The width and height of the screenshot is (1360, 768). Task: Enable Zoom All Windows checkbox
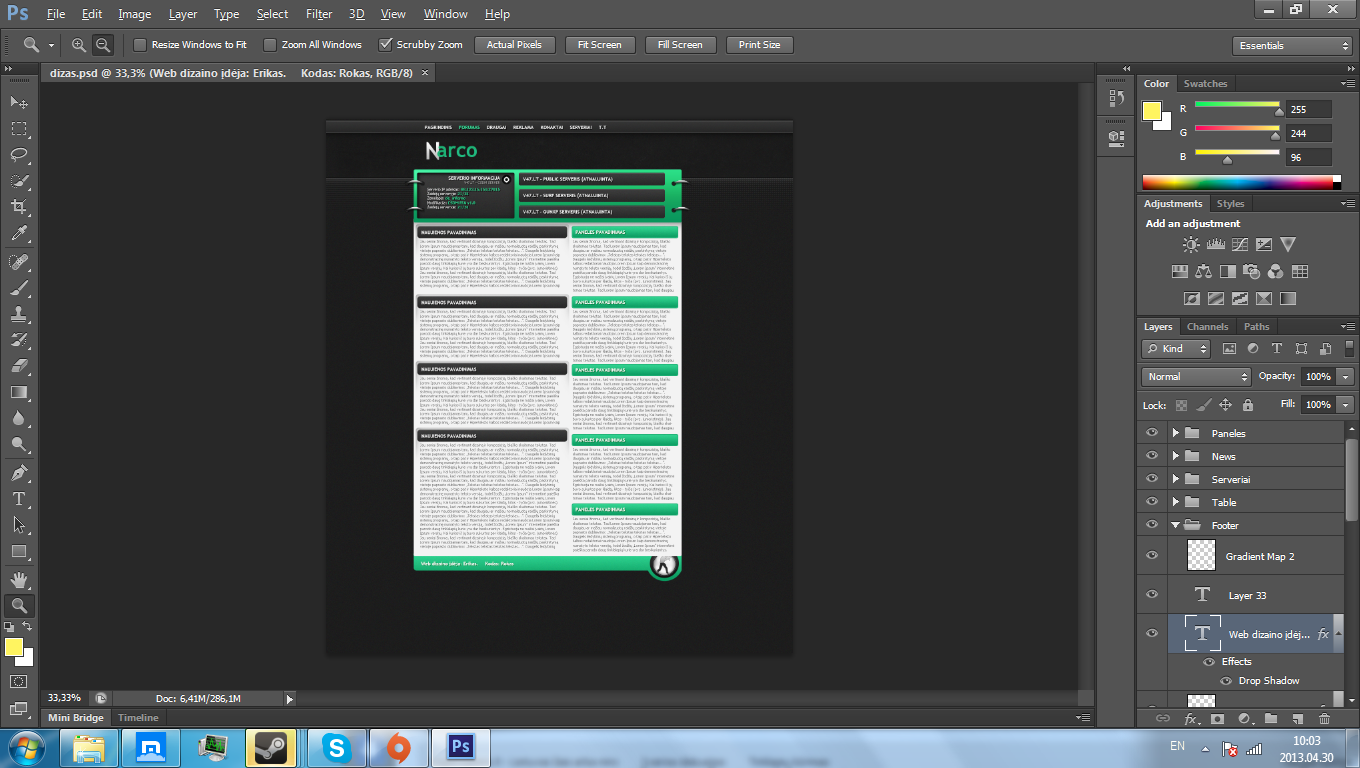pos(270,45)
